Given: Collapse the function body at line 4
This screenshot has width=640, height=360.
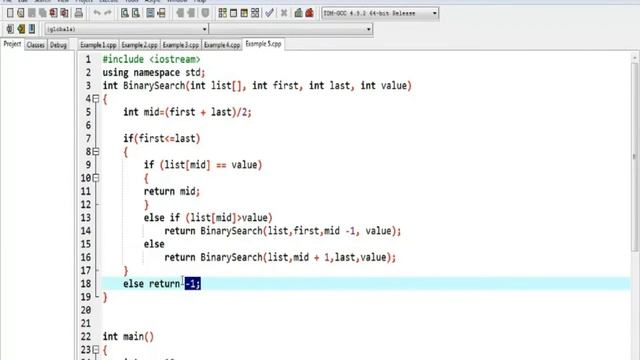Looking at the screenshot, I should tap(96, 98).
